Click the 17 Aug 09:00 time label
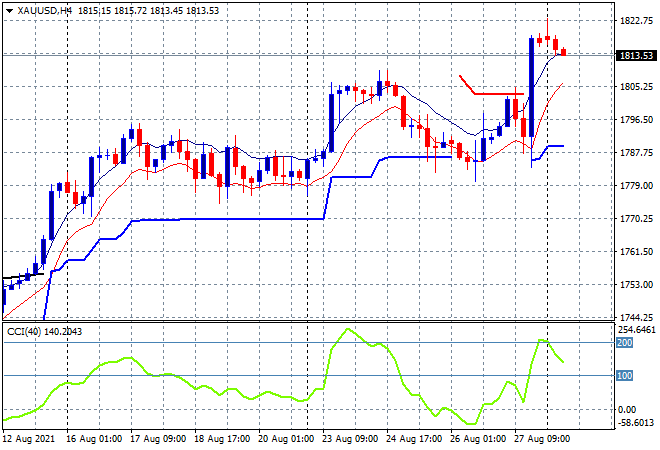The height and width of the screenshot is (450, 660). tap(158, 439)
